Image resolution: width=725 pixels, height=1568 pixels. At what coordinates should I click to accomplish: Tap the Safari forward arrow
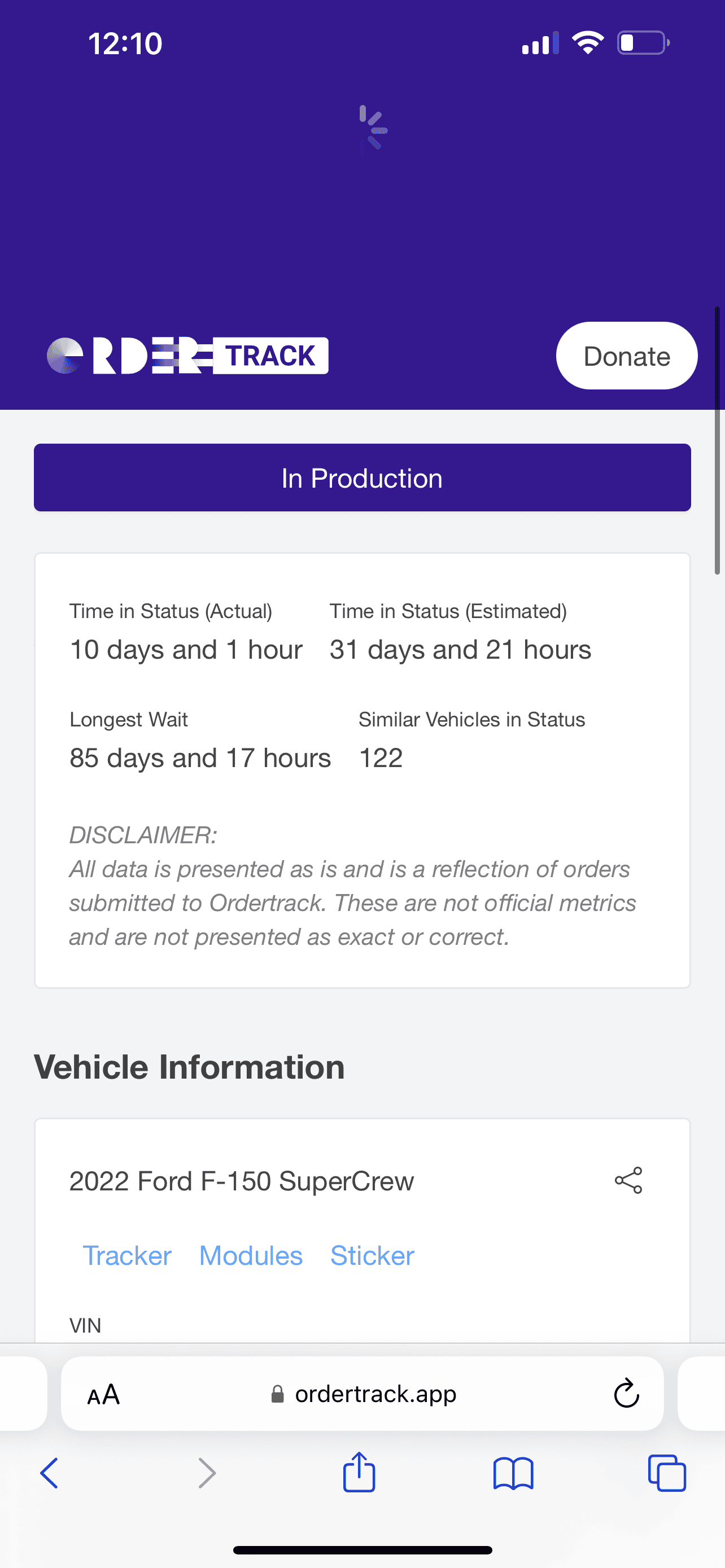coord(207,1473)
